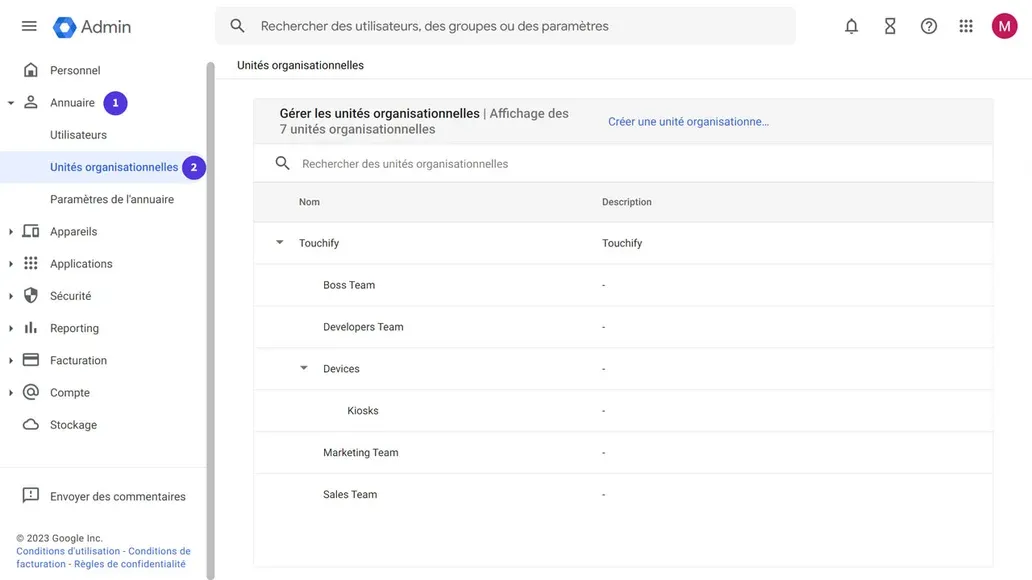Image resolution: width=1032 pixels, height=580 pixels.
Task: Collapse the Touchify organizational unit
Action: [x=279, y=242]
